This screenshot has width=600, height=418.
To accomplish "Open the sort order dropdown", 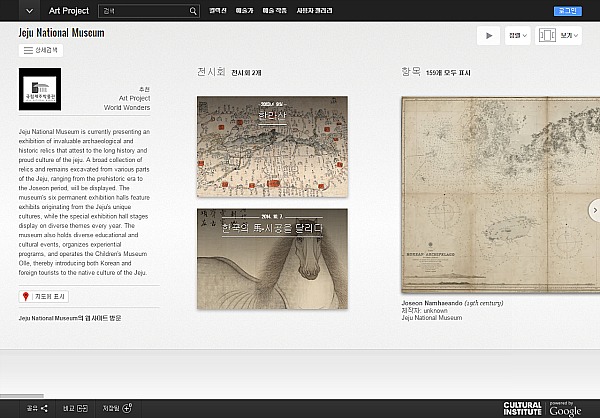I will (x=517, y=35).
